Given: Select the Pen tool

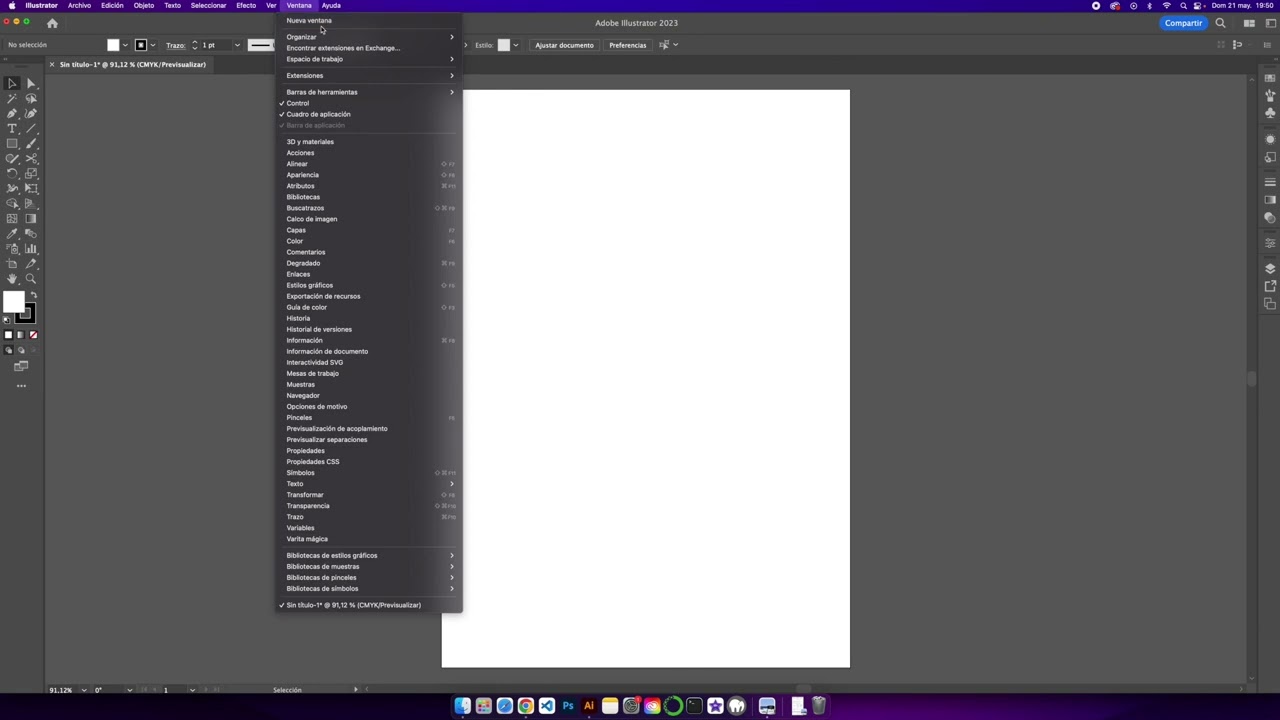Looking at the screenshot, I should click(12, 113).
